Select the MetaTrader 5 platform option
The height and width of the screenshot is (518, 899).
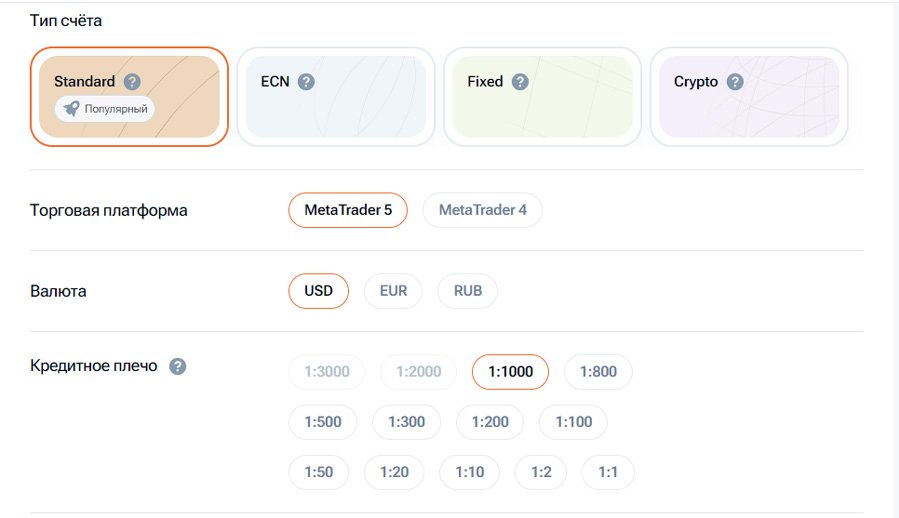click(348, 210)
